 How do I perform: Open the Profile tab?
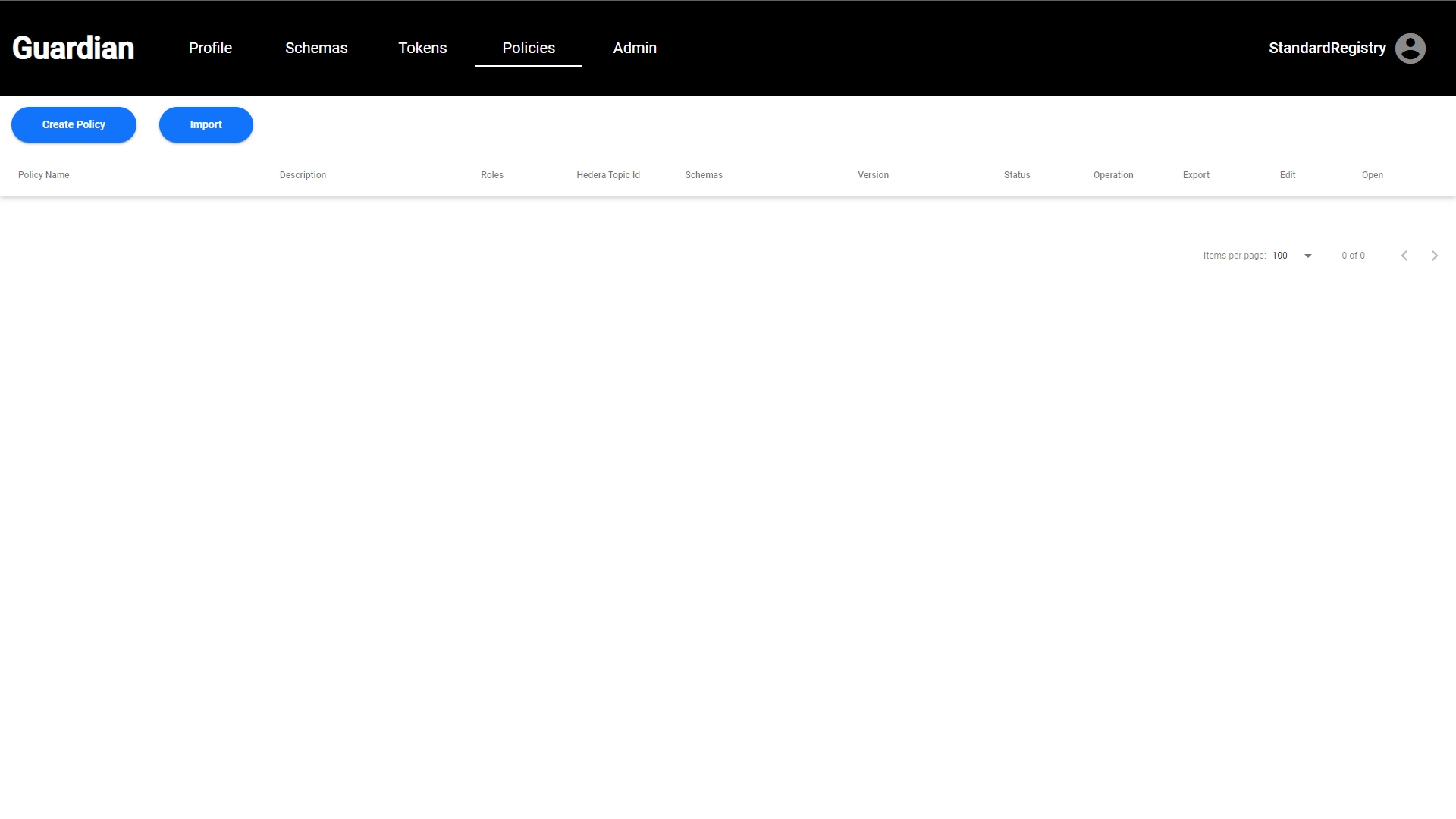[210, 48]
